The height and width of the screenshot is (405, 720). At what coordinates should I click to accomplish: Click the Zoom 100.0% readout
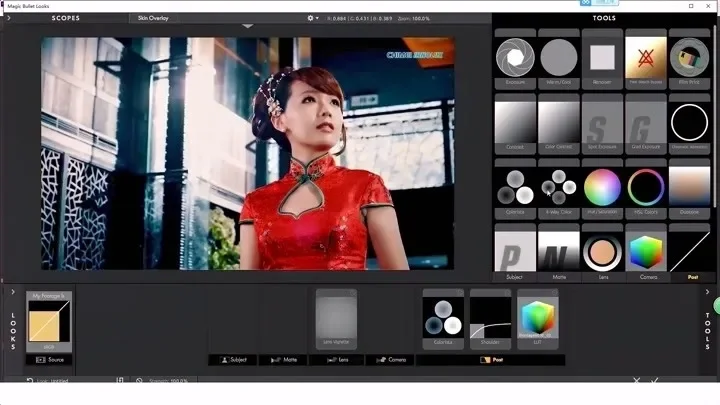(414, 18)
